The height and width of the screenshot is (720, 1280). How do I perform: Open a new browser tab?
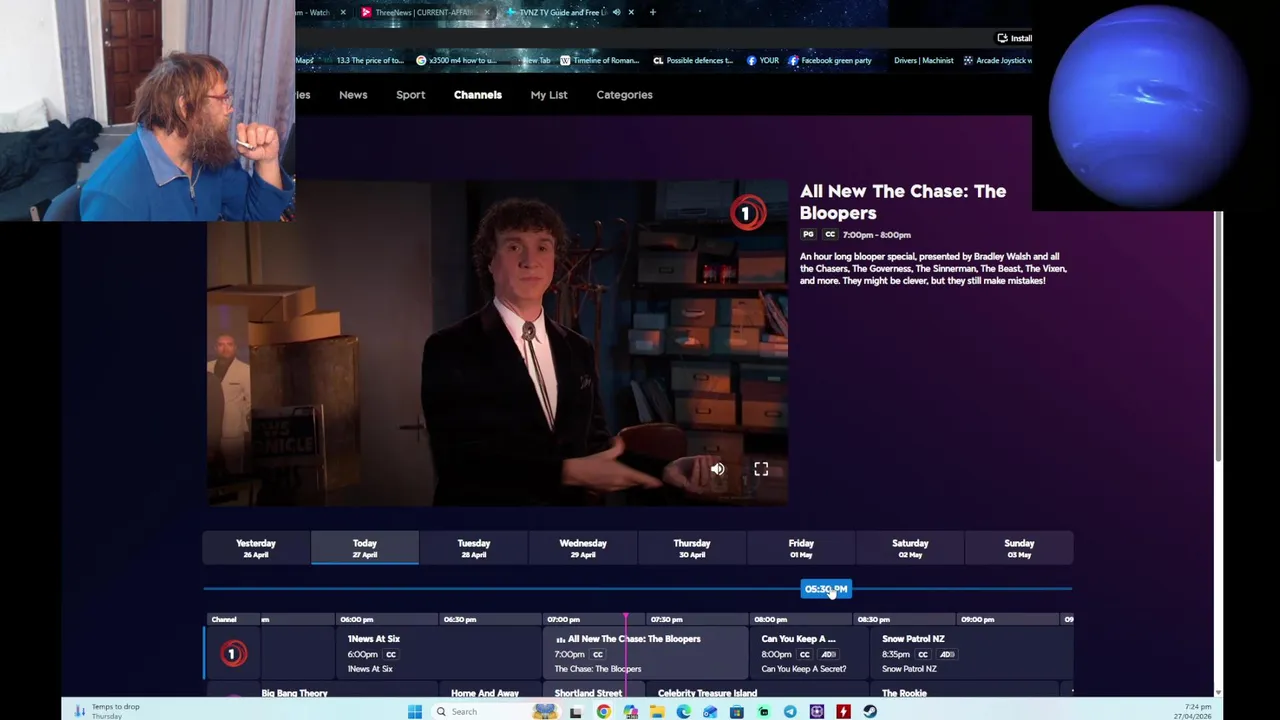pyautogui.click(x=652, y=12)
